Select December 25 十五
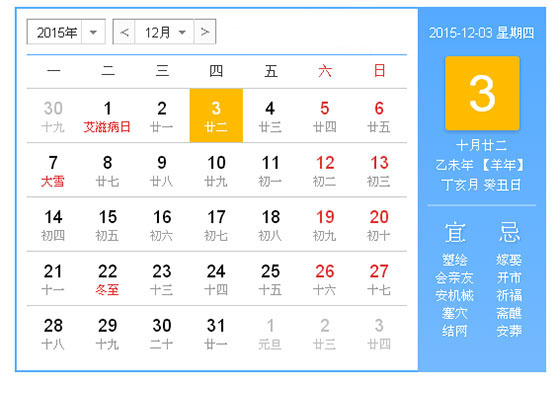 click(x=270, y=279)
